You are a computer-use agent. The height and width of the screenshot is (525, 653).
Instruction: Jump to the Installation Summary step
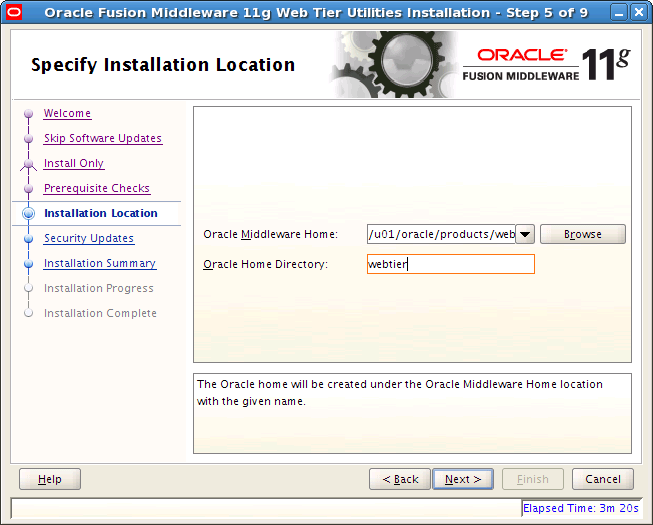(x=100, y=263)
